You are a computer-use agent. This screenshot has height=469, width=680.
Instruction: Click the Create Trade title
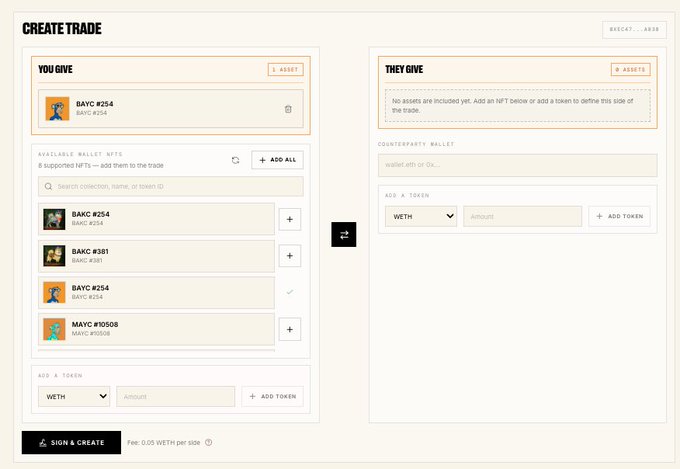[x=62, y=29]
